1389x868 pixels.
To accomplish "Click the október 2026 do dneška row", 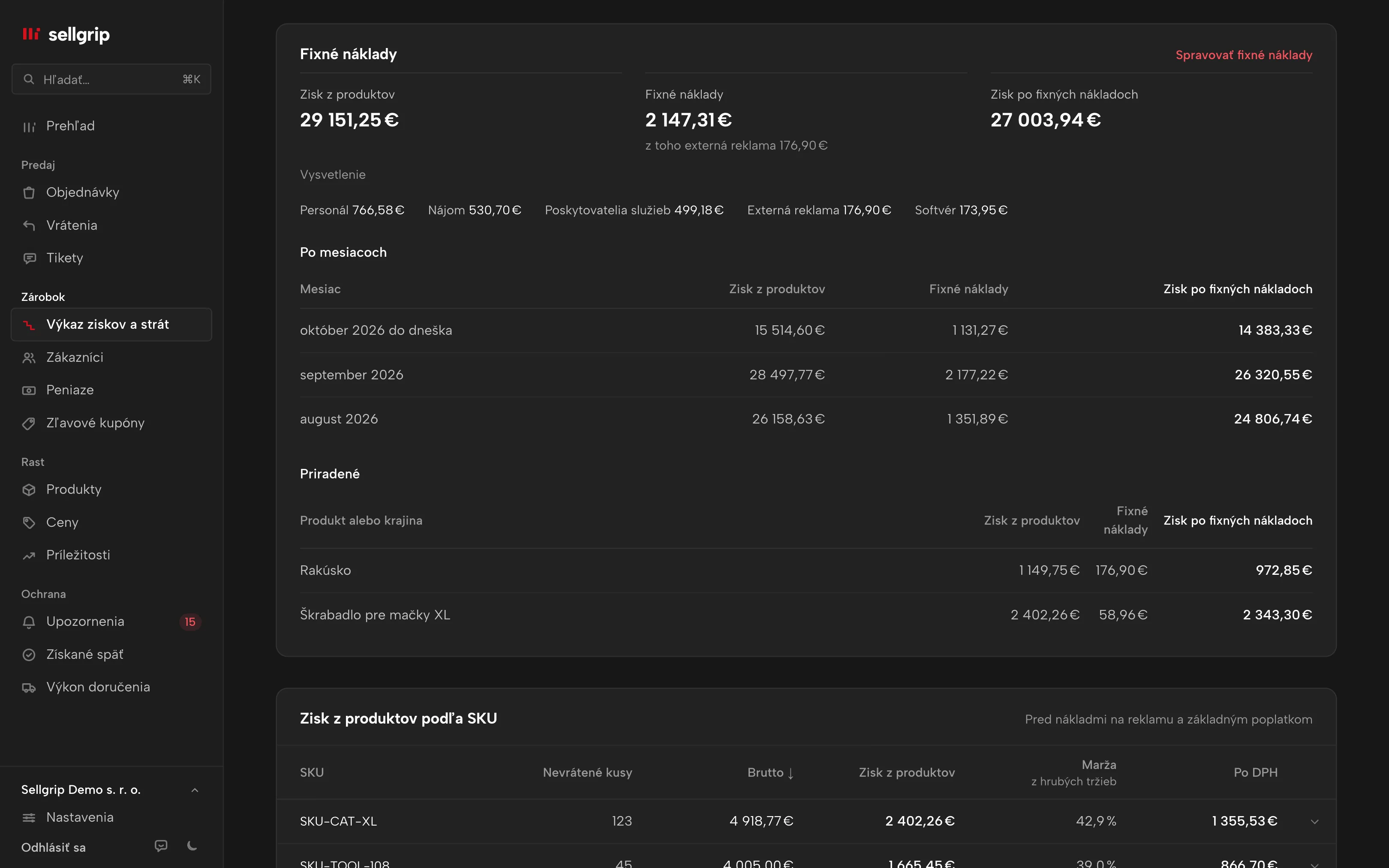I will pos(806,330).
